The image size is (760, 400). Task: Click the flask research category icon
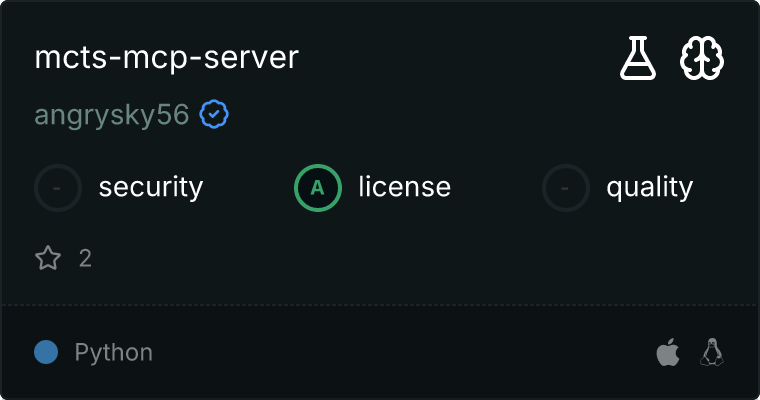pos(638,60)
